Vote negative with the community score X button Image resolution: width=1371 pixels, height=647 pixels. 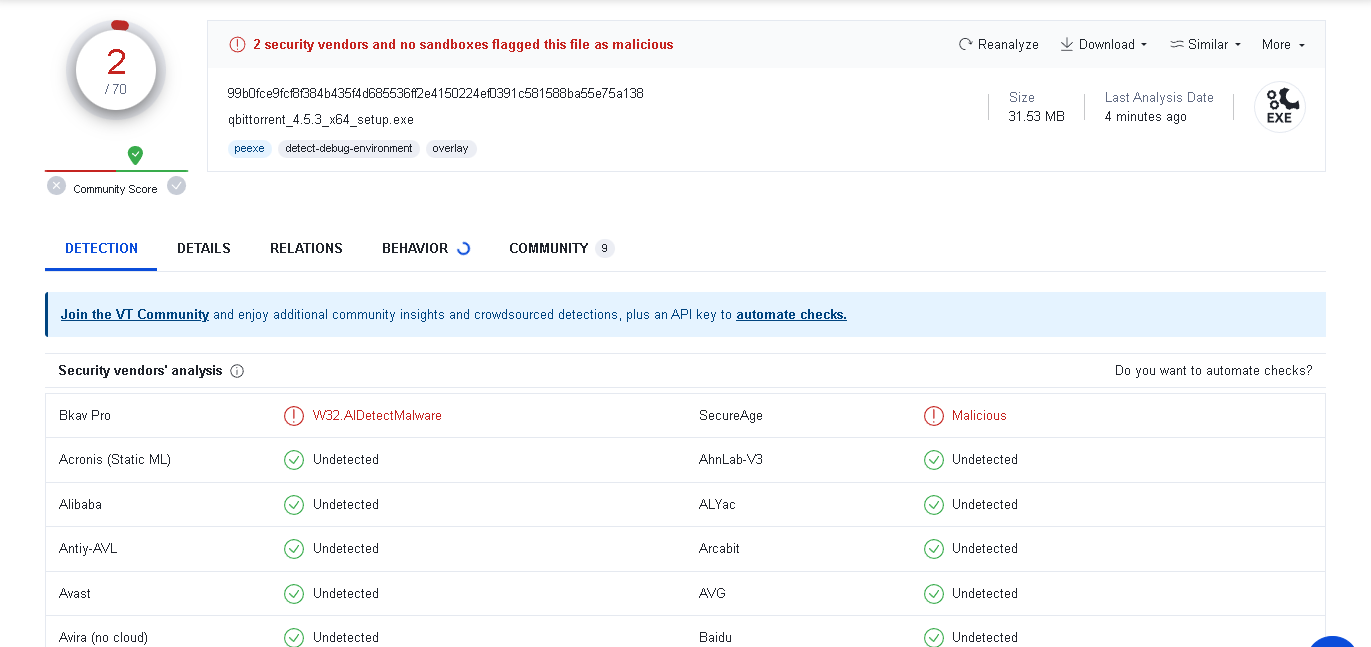coord(57,186)
